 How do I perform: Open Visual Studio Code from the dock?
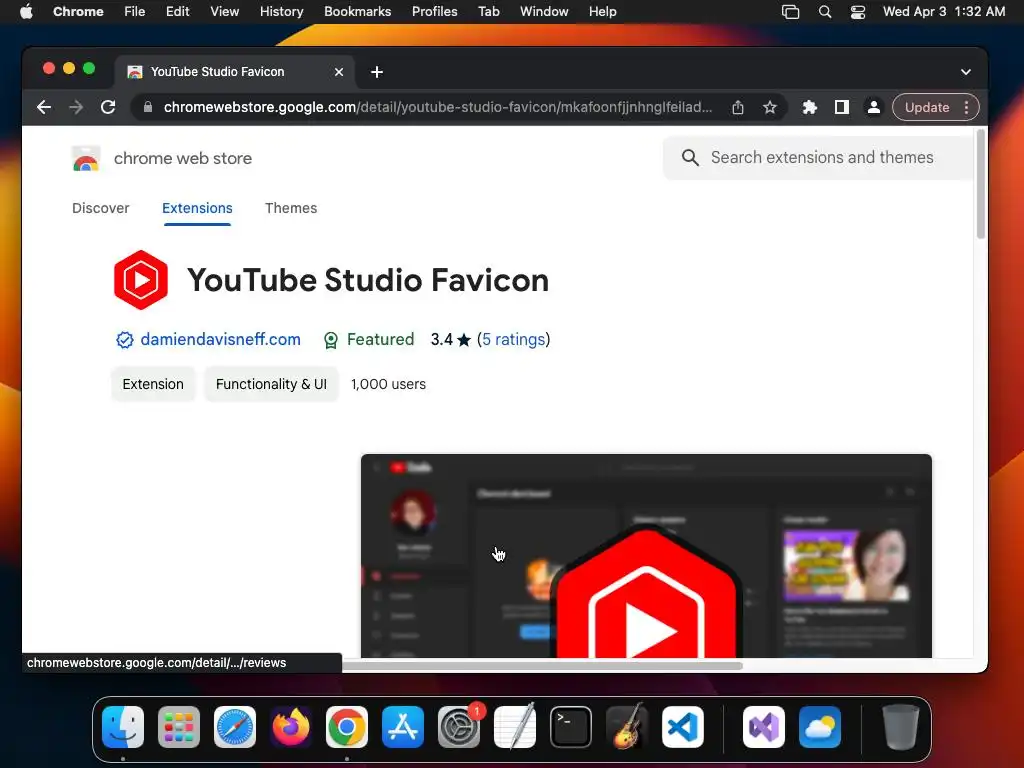coord(683,727)
